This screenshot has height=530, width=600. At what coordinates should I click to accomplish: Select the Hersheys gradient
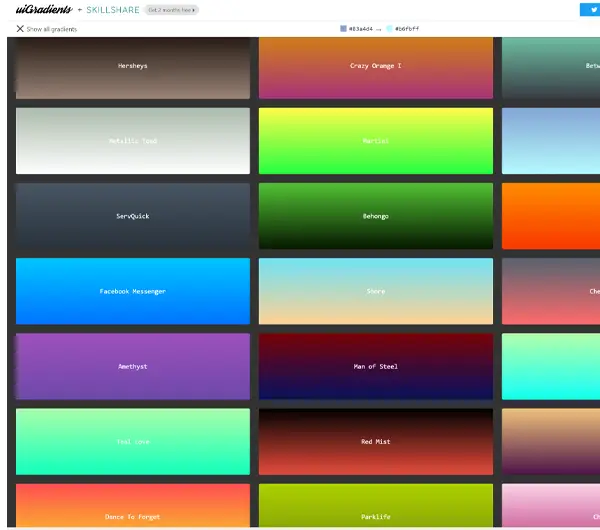(132, 67)
